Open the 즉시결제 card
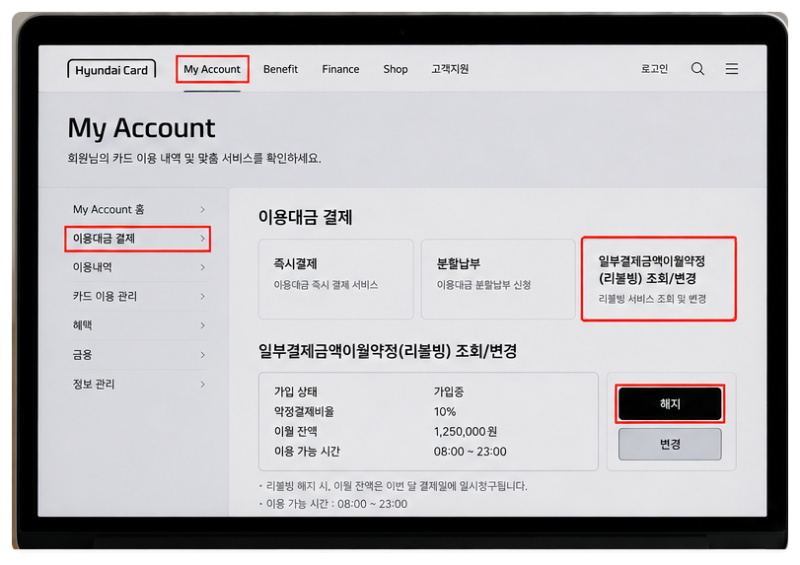The image size is (800, 565). 336,279
